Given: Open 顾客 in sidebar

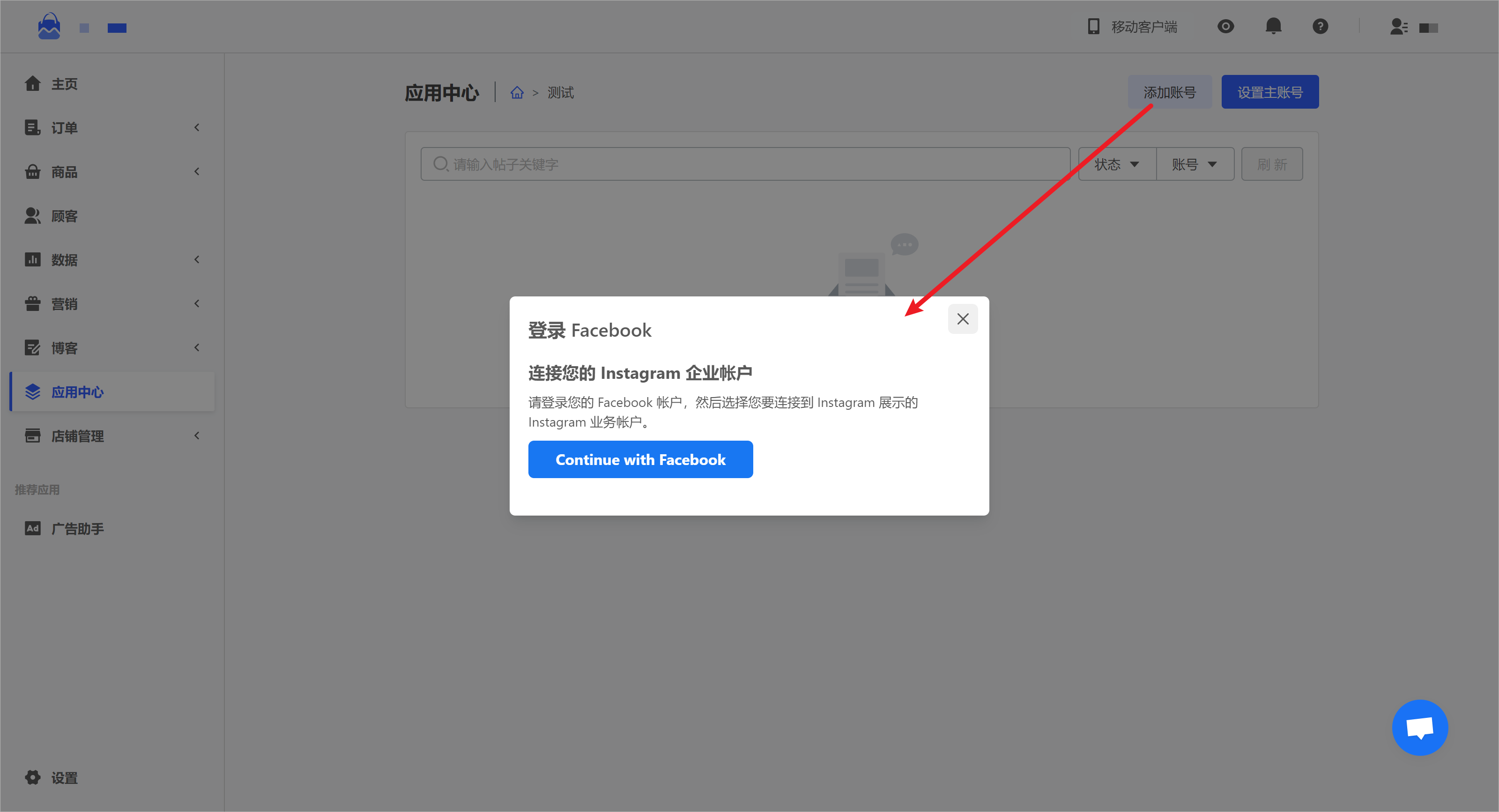Looking at the screenshot, I should click(x=112, y=216).
